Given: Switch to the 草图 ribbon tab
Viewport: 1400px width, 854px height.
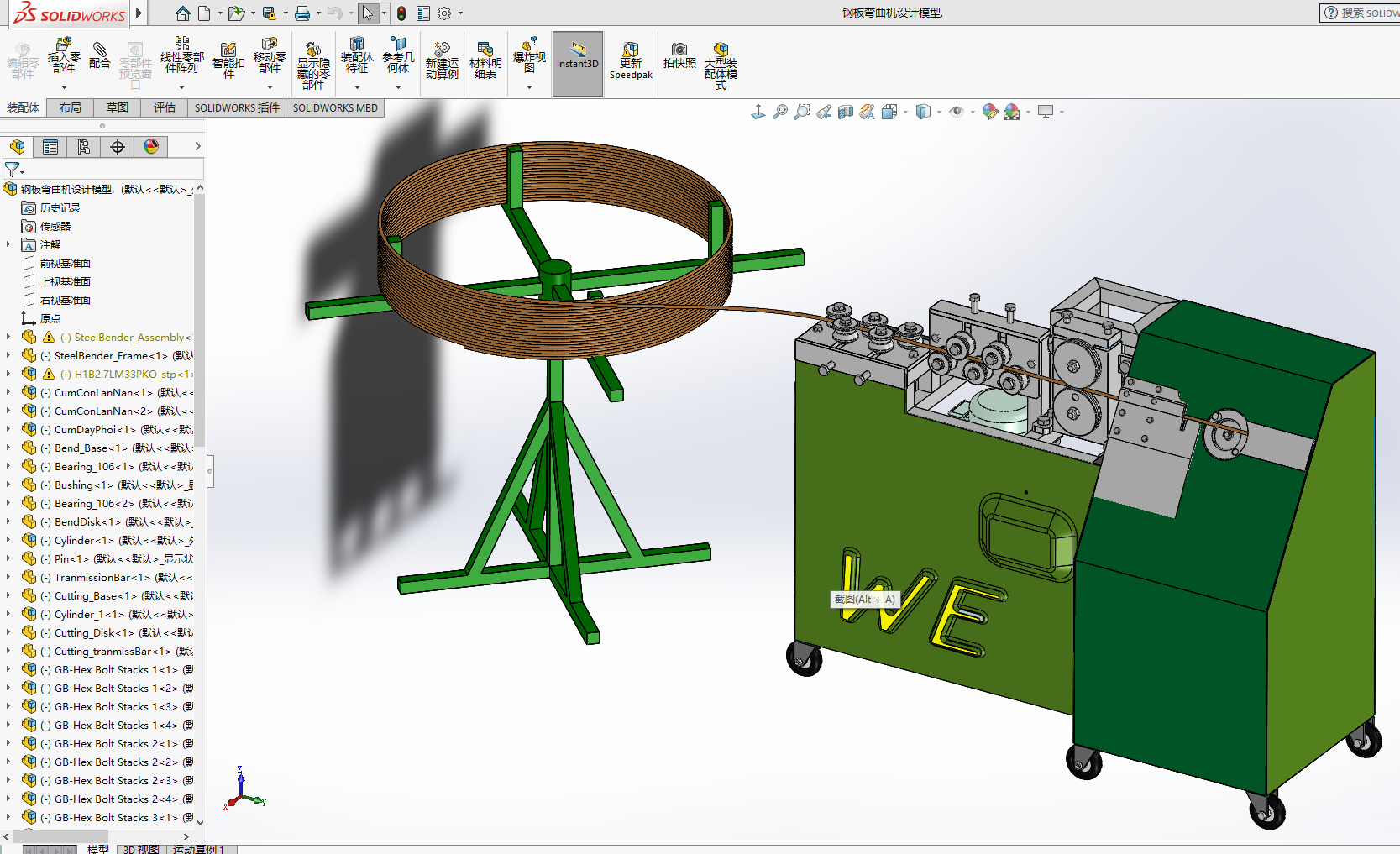Looking at the screenshot, I should pyautogui.click(x=117, y=107).
